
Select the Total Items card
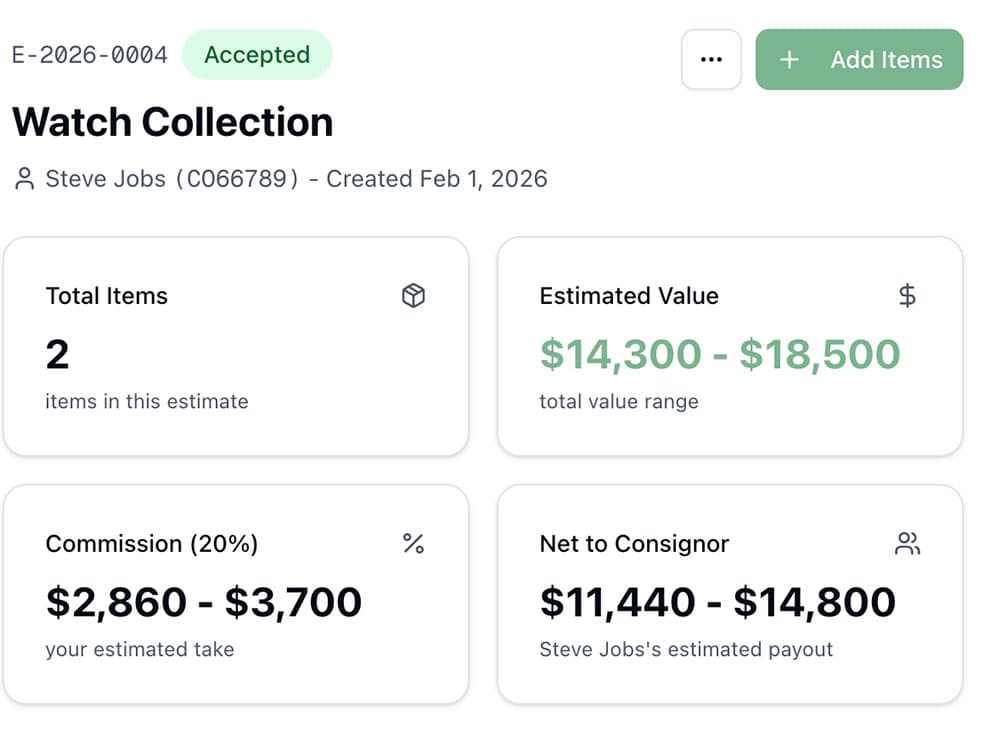pos(236,346)
